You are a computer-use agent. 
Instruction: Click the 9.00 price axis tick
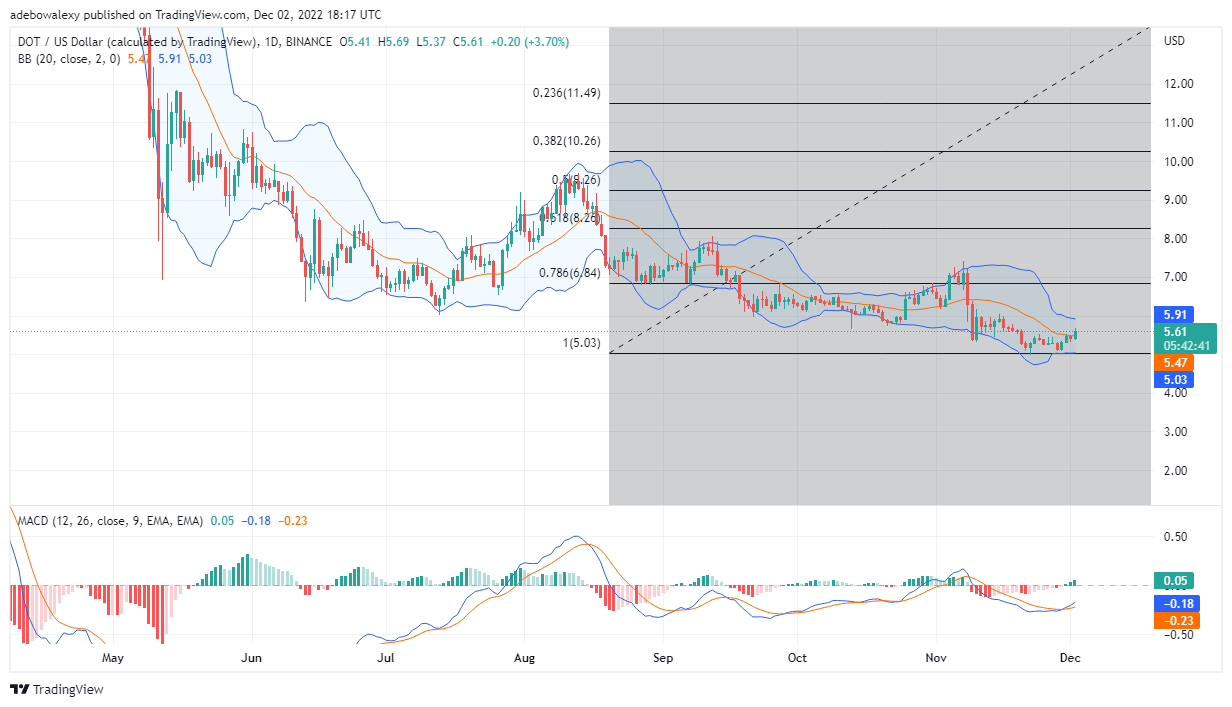pyautogui.click(x=1177, y=200)
